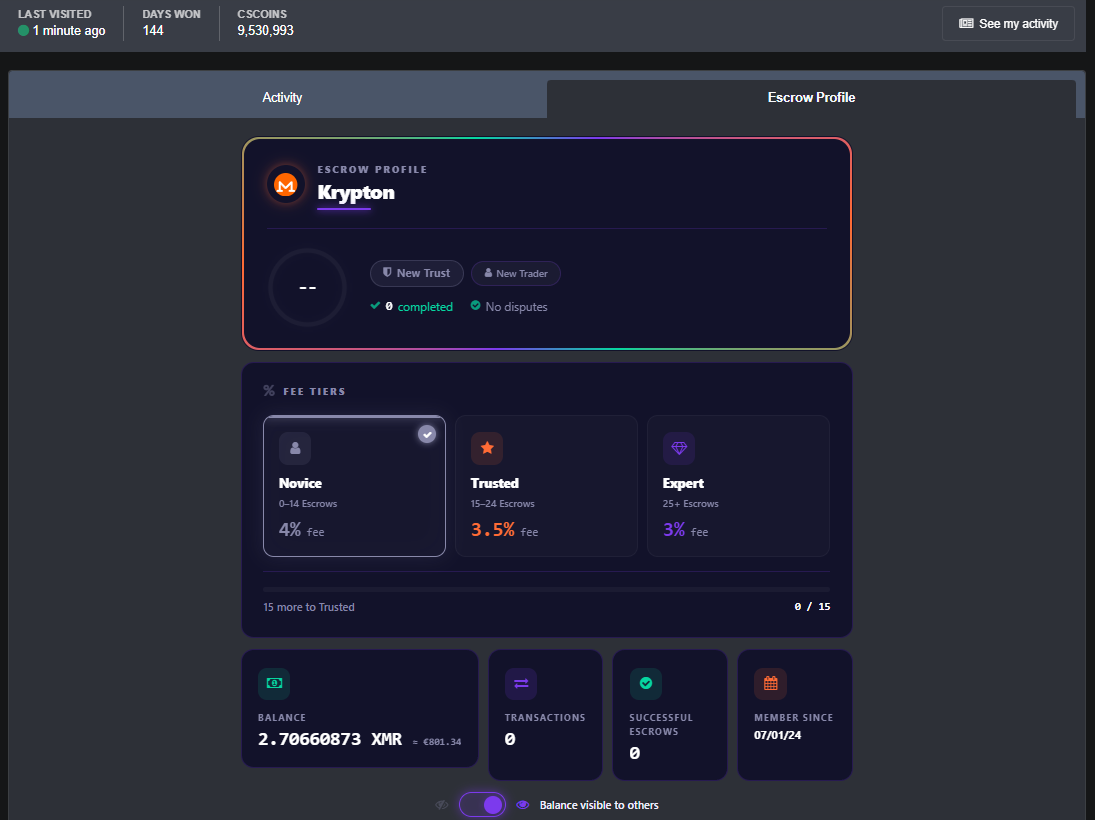Click the 15 more to Trusted text
Image resolution: width=1095 pixels, height=820 pixels.
point(309,607)
